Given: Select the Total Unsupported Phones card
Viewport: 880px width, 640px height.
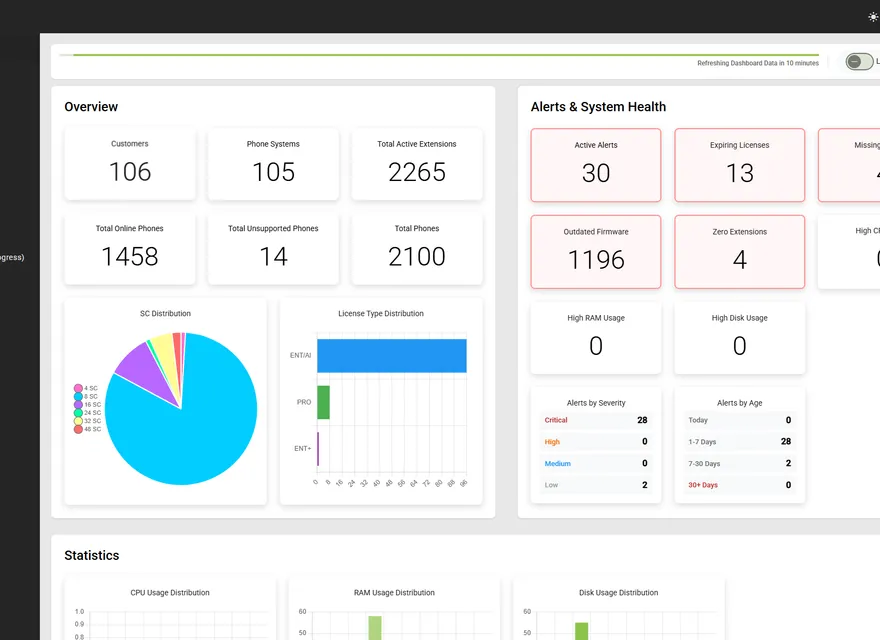Looking at the screenshot, I should tap(273, 249).
